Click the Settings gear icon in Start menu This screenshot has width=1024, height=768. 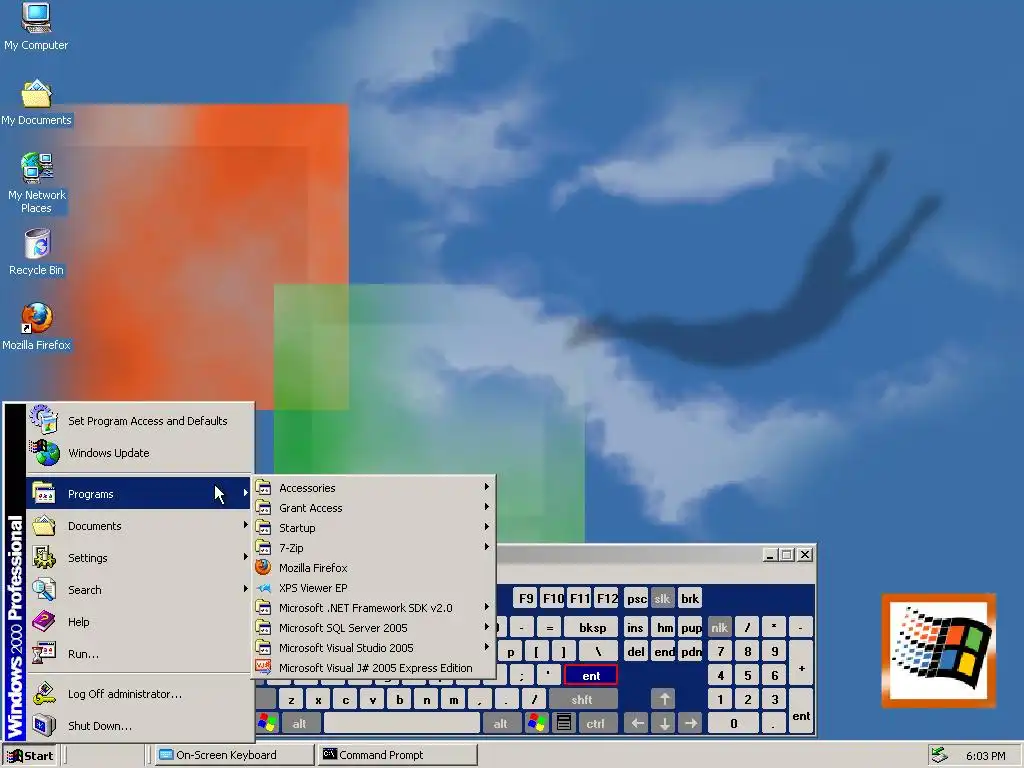coord(44,557)
